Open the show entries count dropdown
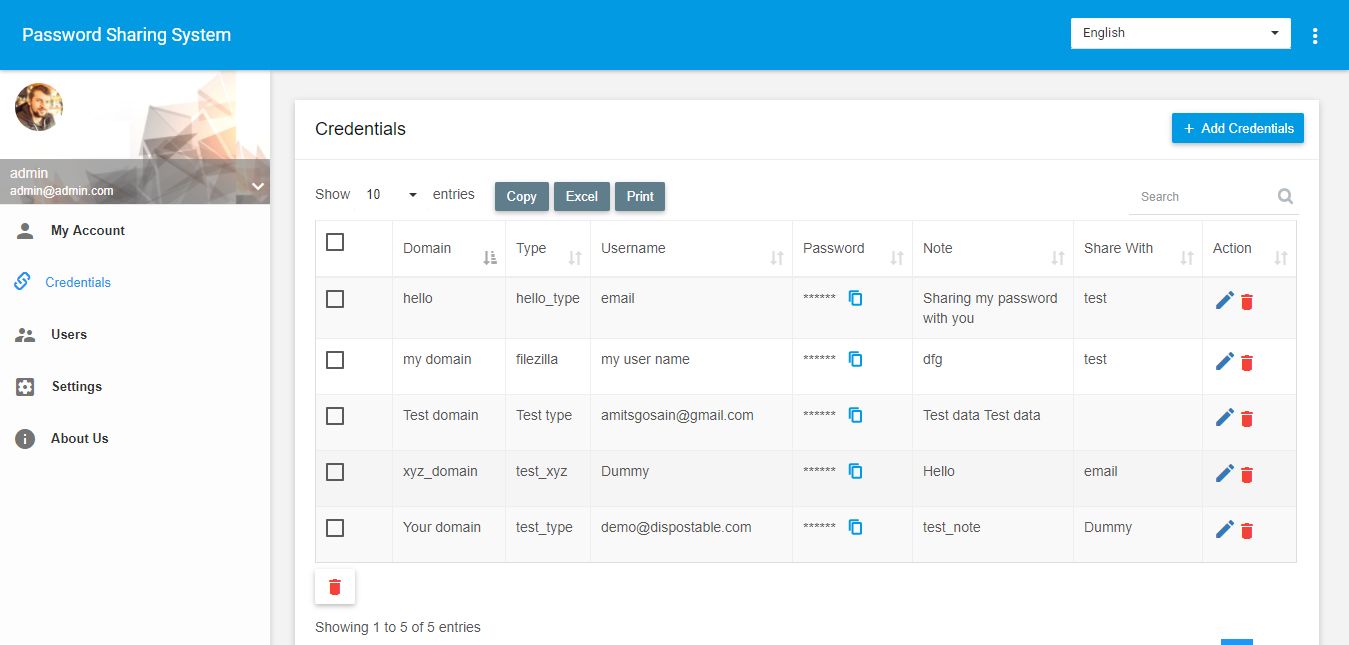This screenshot has height=645, width=1349. [391, 195]
